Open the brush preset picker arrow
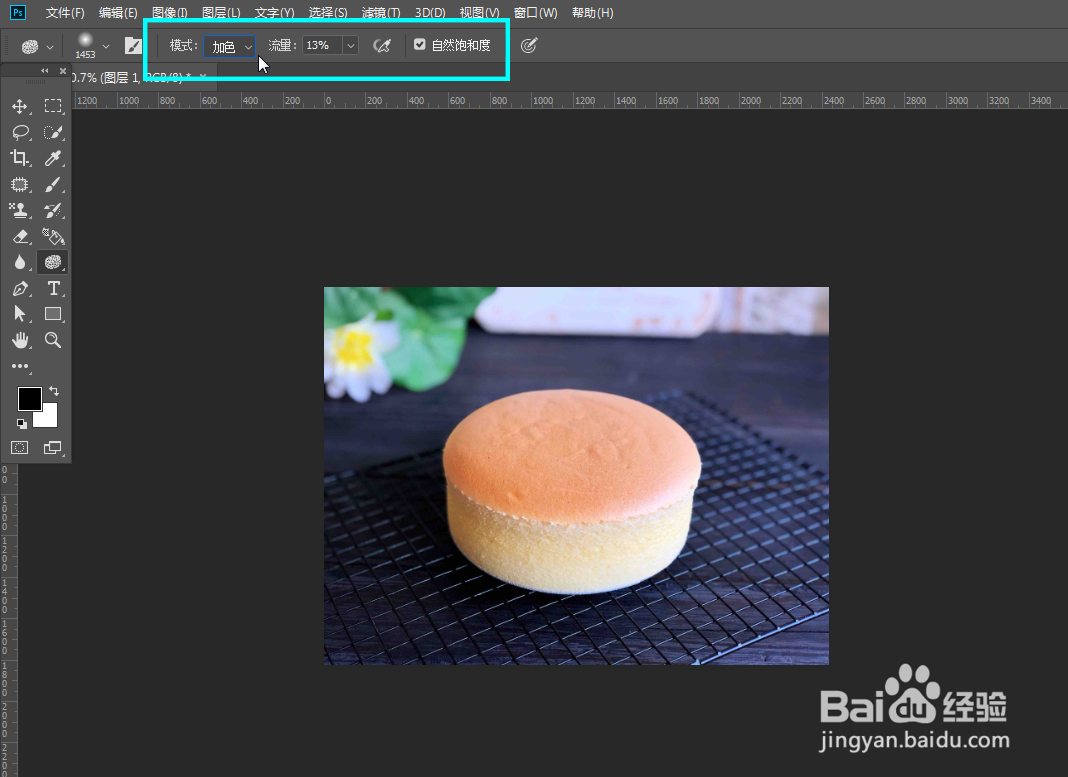This screenshot has width=1068, height=777. point(106,46)
